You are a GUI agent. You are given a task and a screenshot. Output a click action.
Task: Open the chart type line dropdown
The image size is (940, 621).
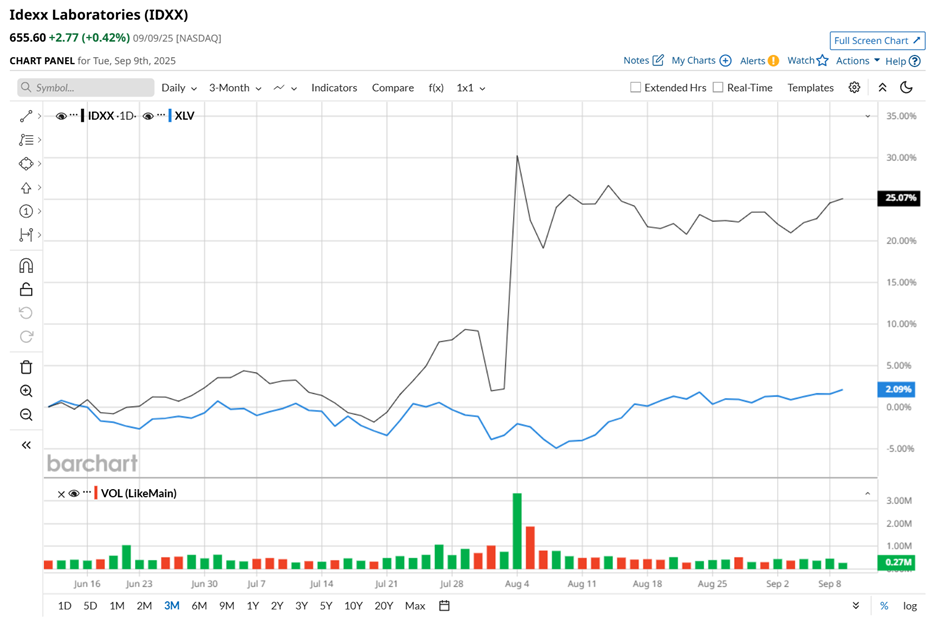point(285,88)
